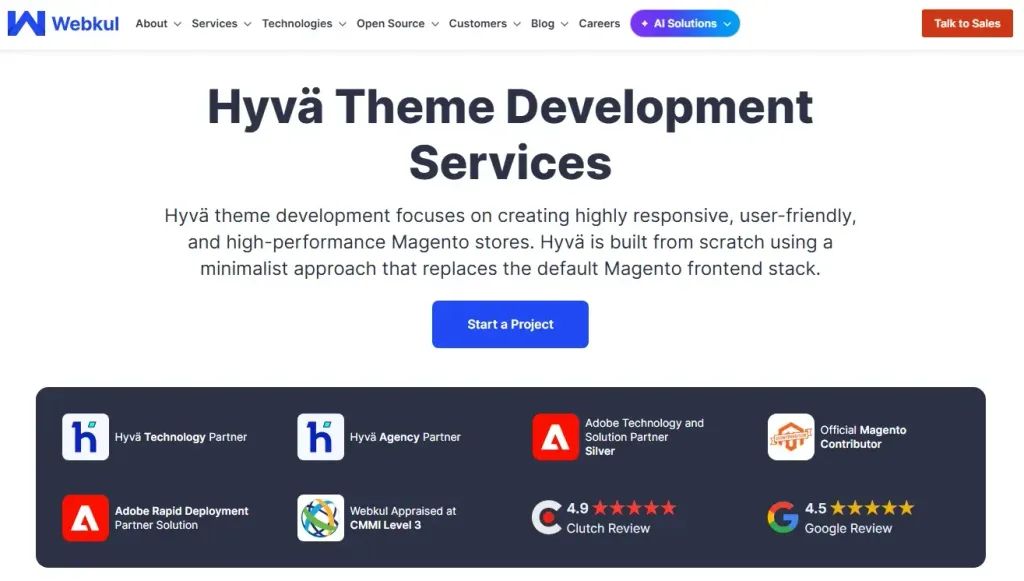This screenshot has width=1024, height=581.
Task: Click the Adobe Silver Partner logo icon
Action: pos(556,437)
